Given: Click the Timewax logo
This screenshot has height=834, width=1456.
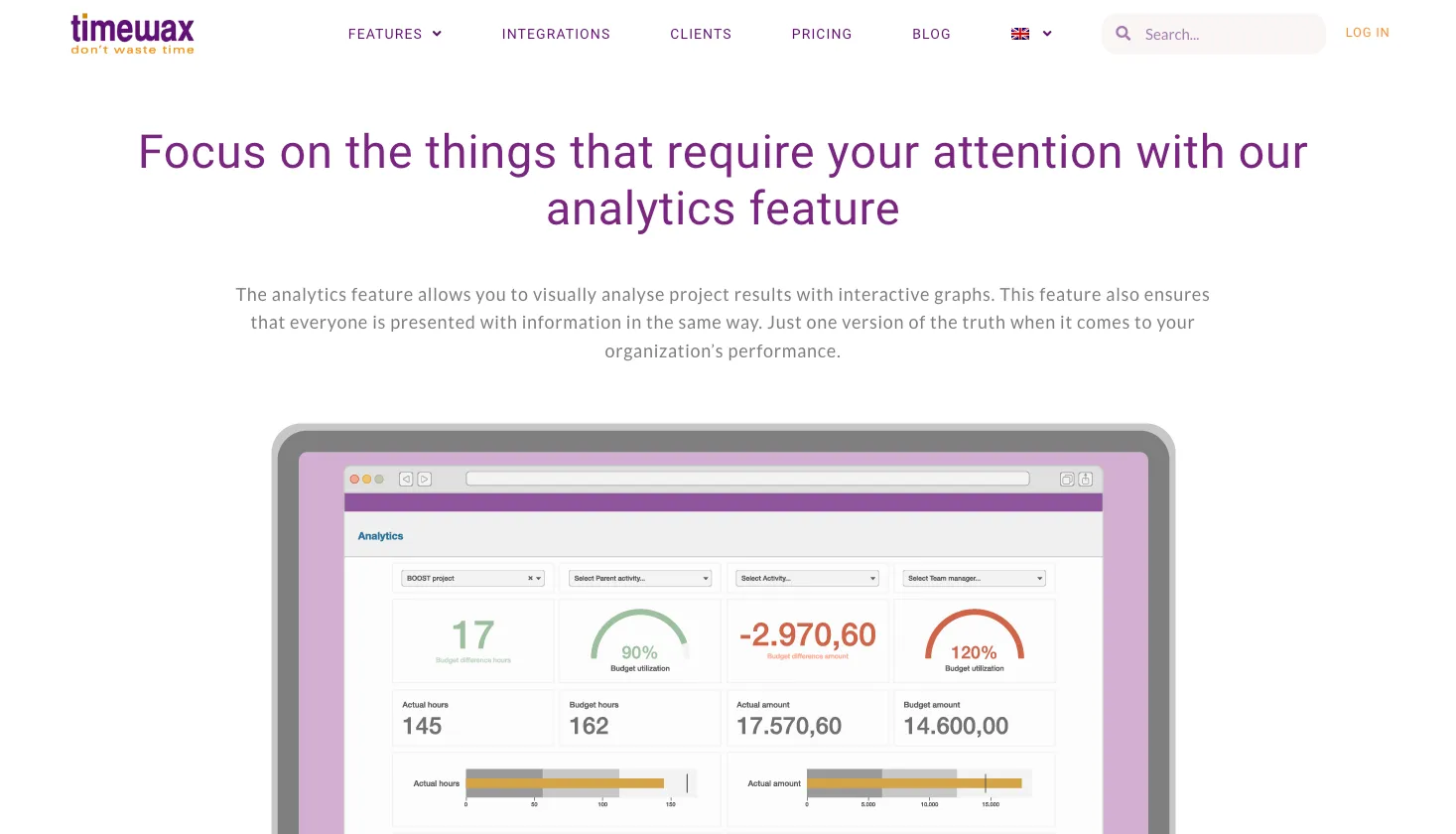Looking at the screenshot, I should pos(132,34).
